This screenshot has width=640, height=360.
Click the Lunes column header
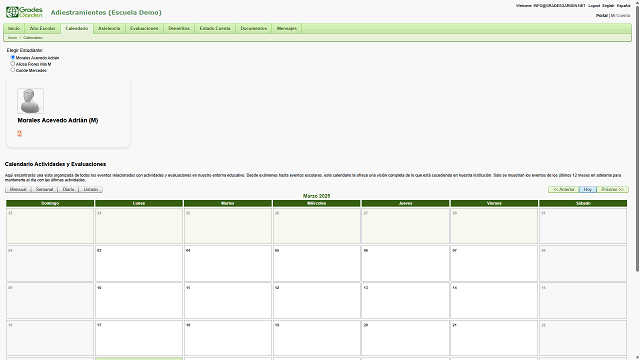tap(139, 203)
